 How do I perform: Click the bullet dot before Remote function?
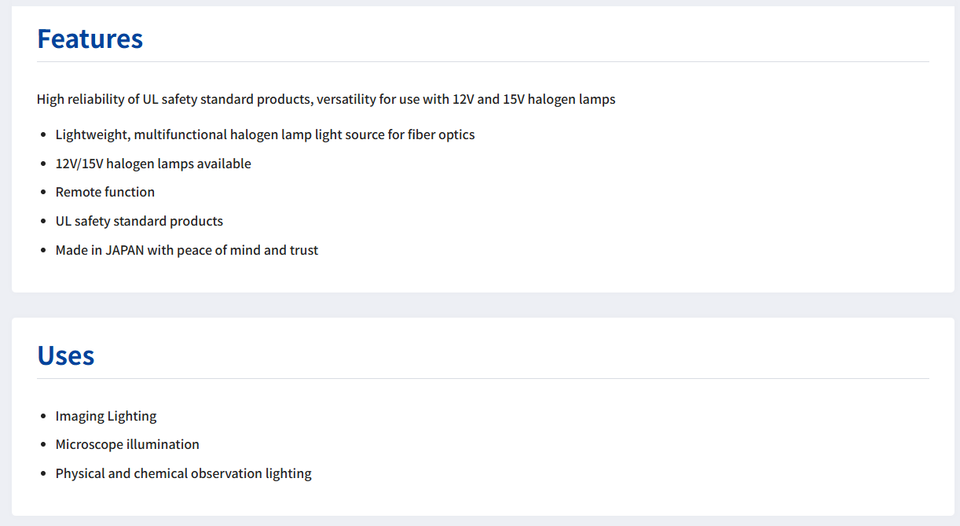coord(43,192)
